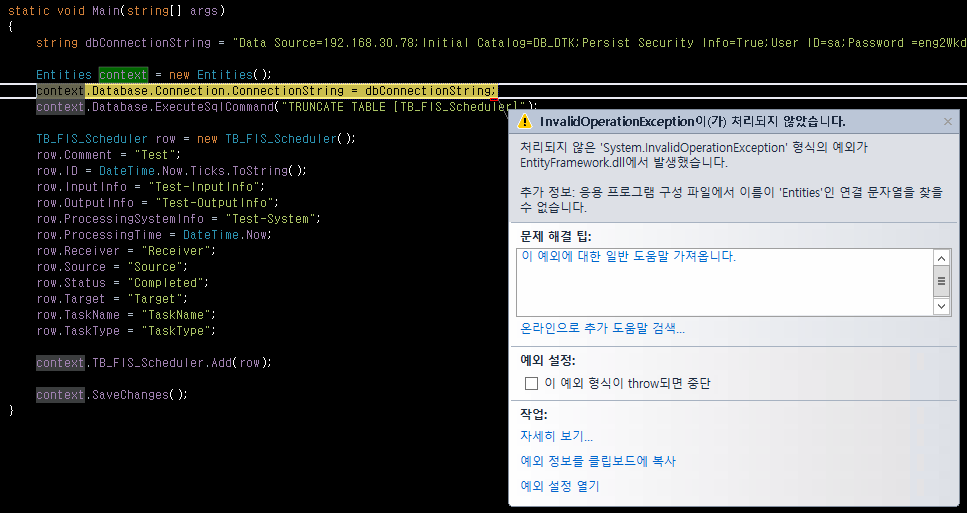Open the 자세히 보기 details link
The width and height of the screenshot is (967, 513).
click(x=556, y=436)
